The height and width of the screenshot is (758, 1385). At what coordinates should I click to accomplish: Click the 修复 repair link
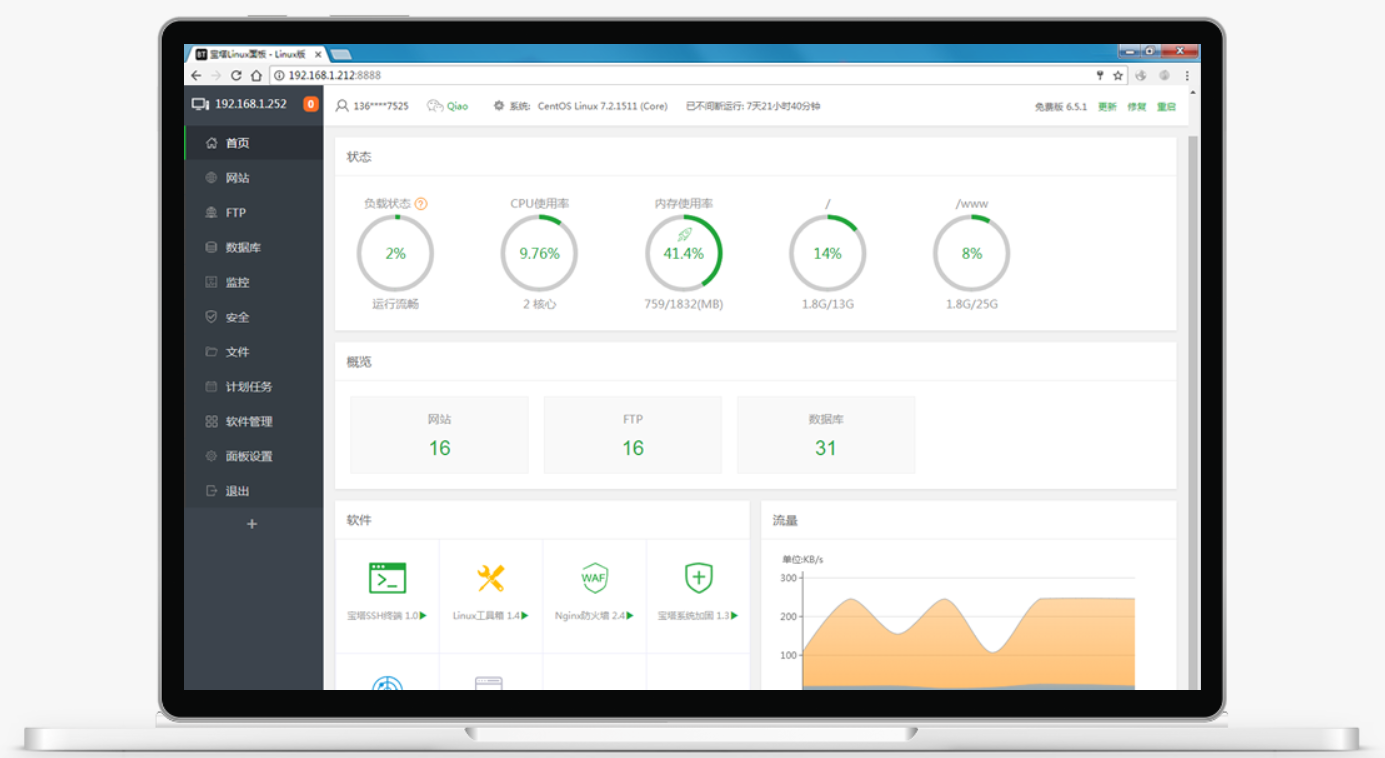1137,107
